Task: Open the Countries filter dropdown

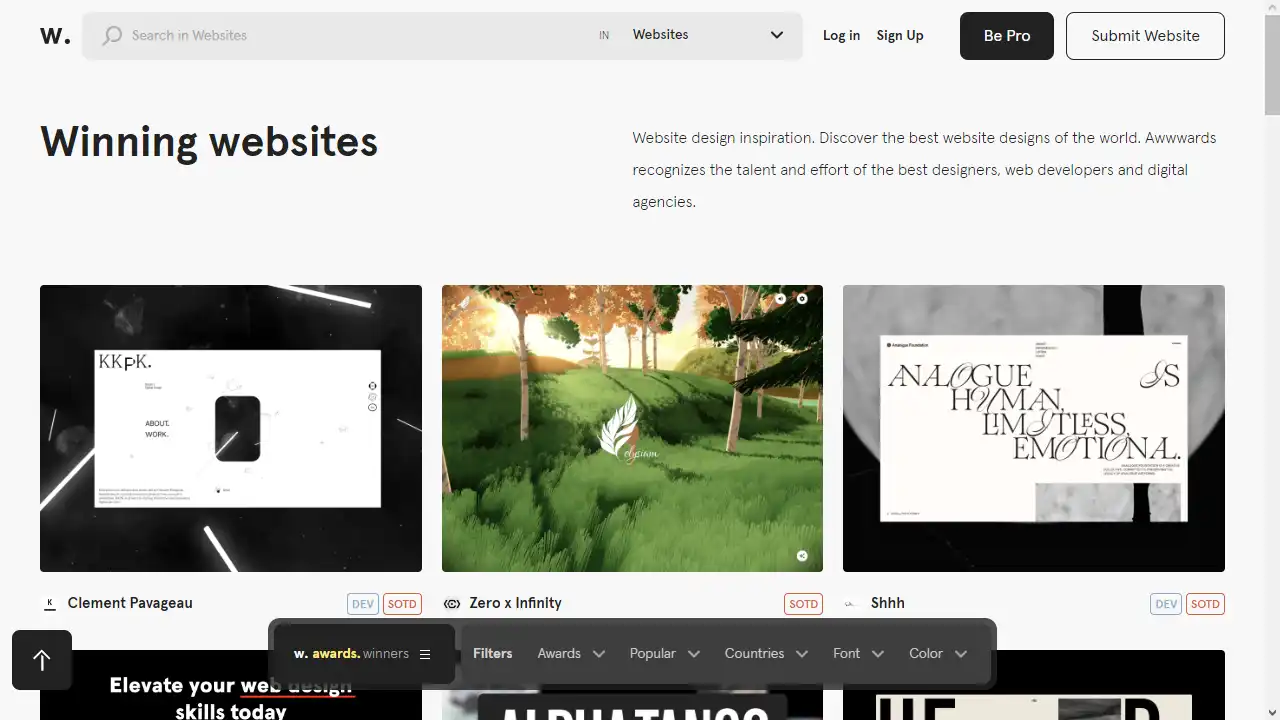Action: coord(765,653)
